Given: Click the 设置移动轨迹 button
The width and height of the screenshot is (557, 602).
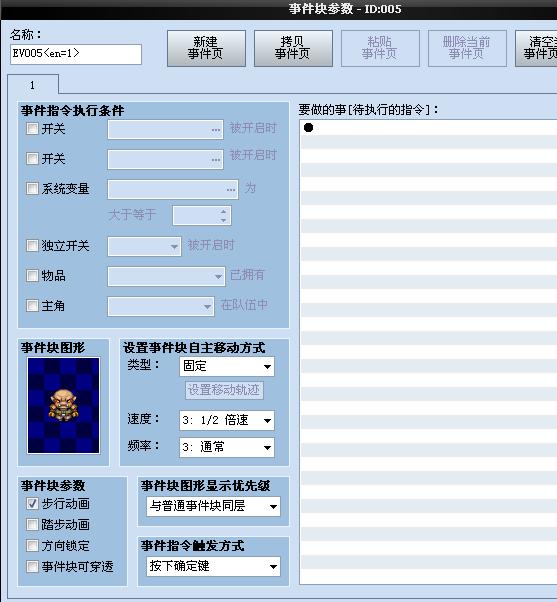Looking at the screenshot, I should 224,390.
